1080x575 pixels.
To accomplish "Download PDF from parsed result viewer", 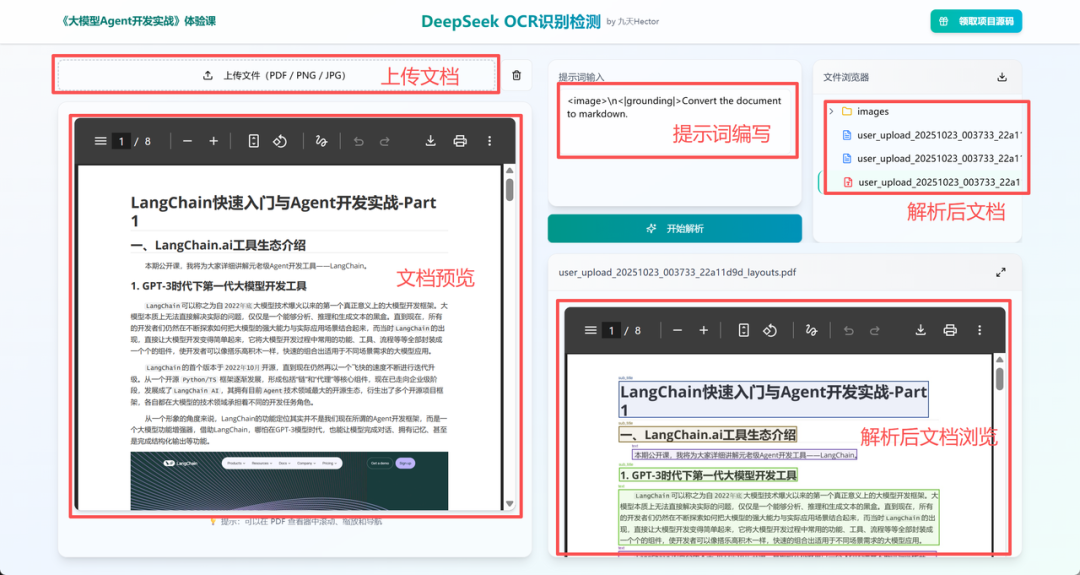I will pos(920,331).
